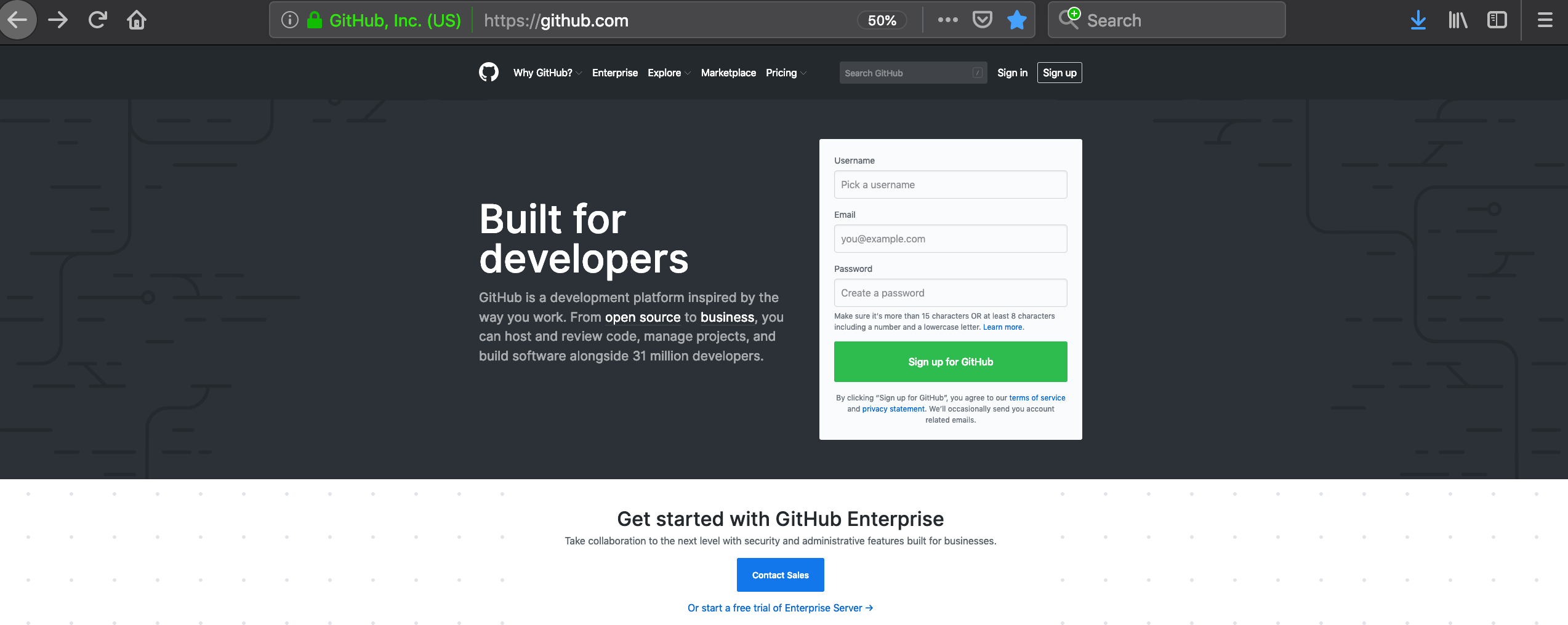Screen dimensions: 1568x625
Task: Expand the Pricing dropdown menu
Action: (x=786, y=73)
